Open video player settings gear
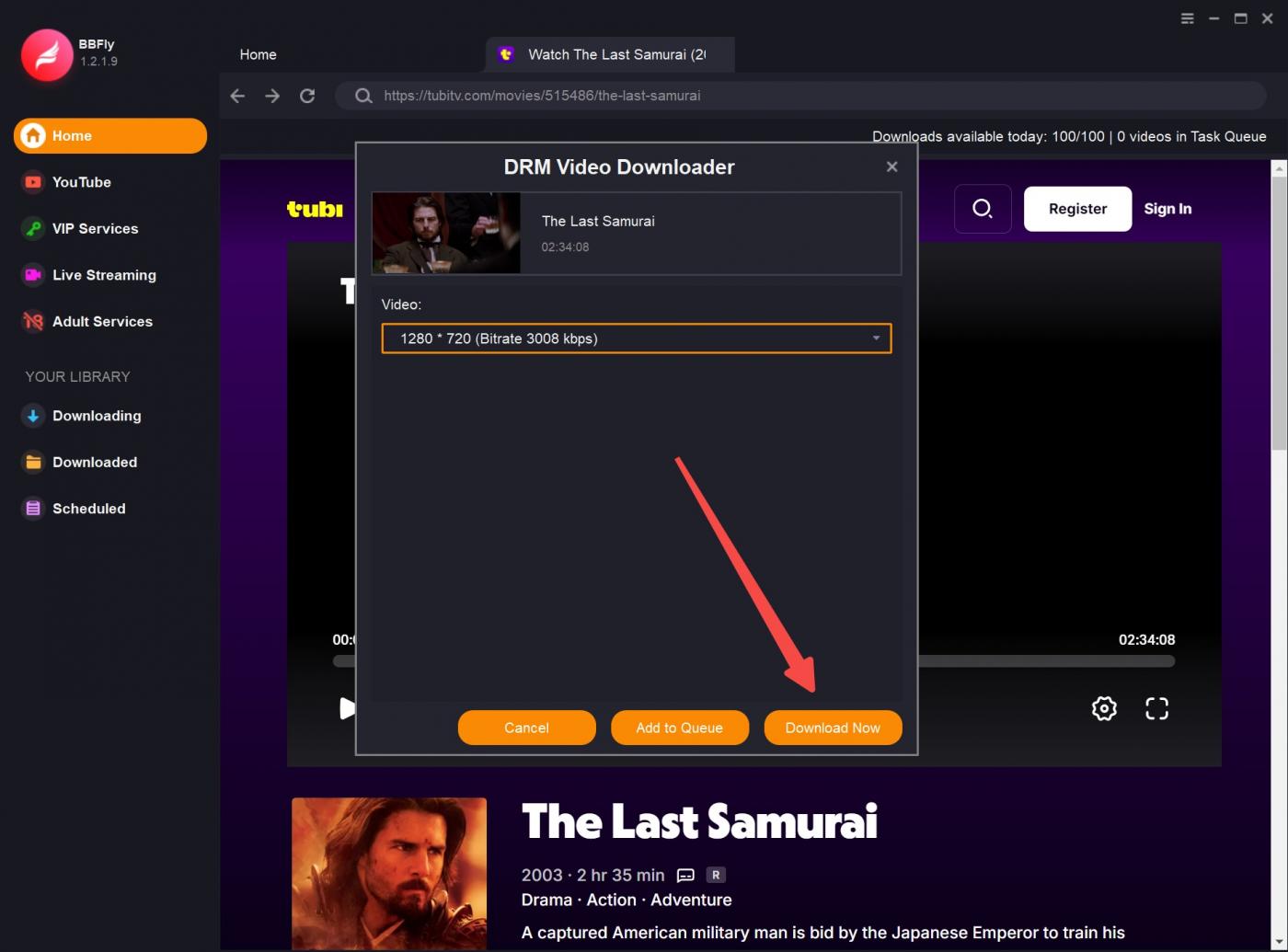The height and width of the screenshot is (952, 1288). click(1104, 708)
